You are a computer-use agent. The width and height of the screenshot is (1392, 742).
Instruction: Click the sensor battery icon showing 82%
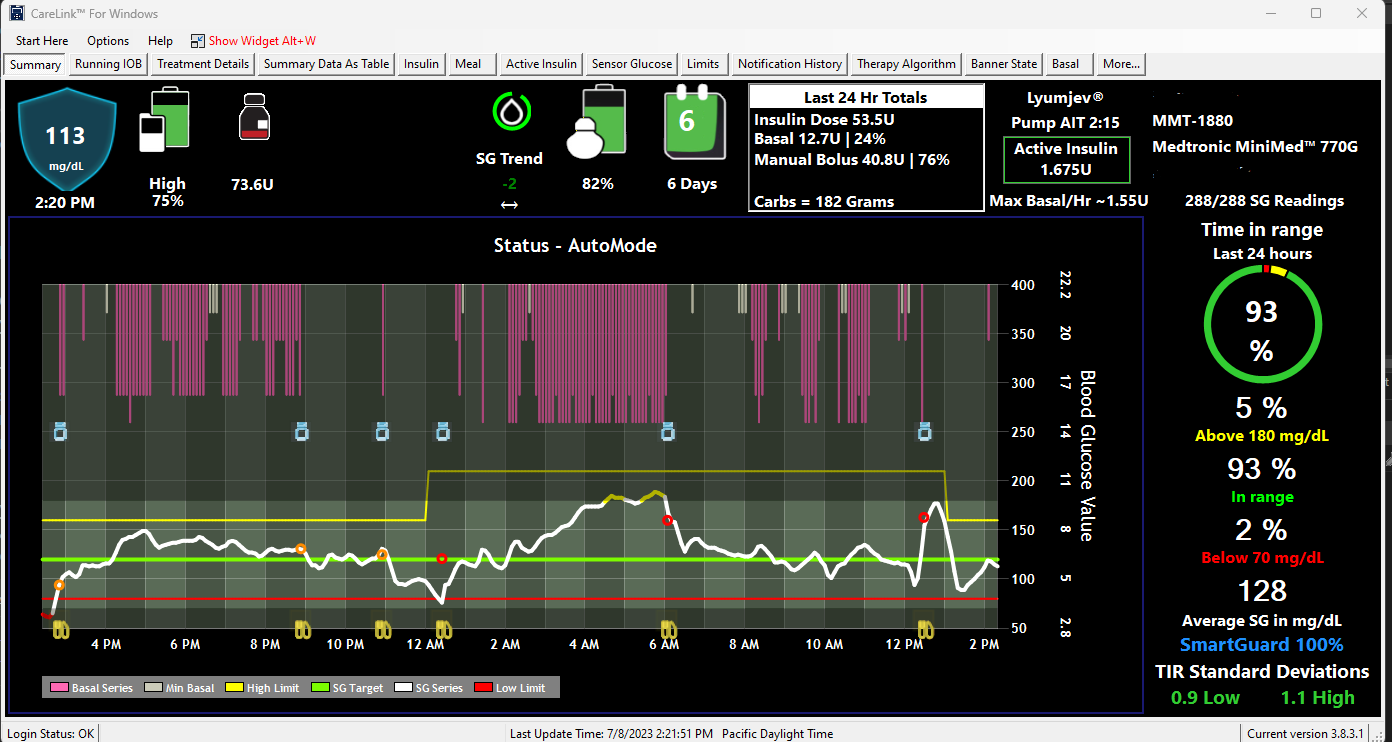[x=596, y=122]
